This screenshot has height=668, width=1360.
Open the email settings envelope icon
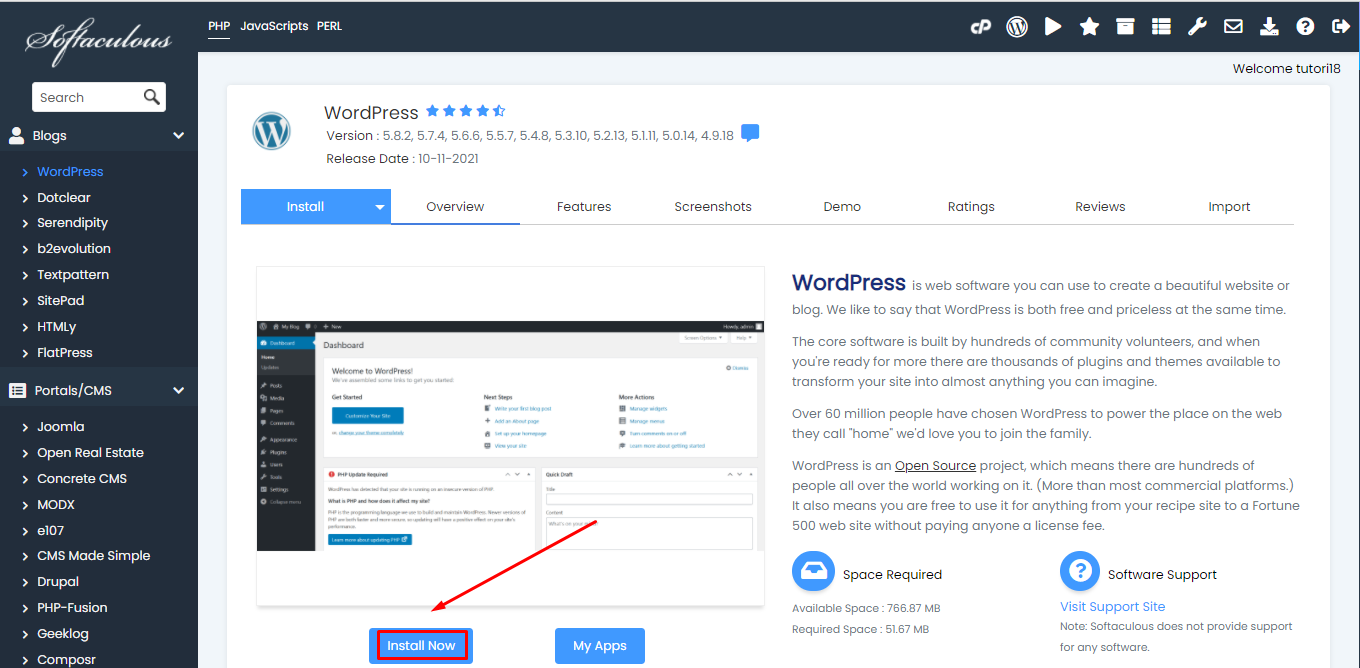point(1233,27)
